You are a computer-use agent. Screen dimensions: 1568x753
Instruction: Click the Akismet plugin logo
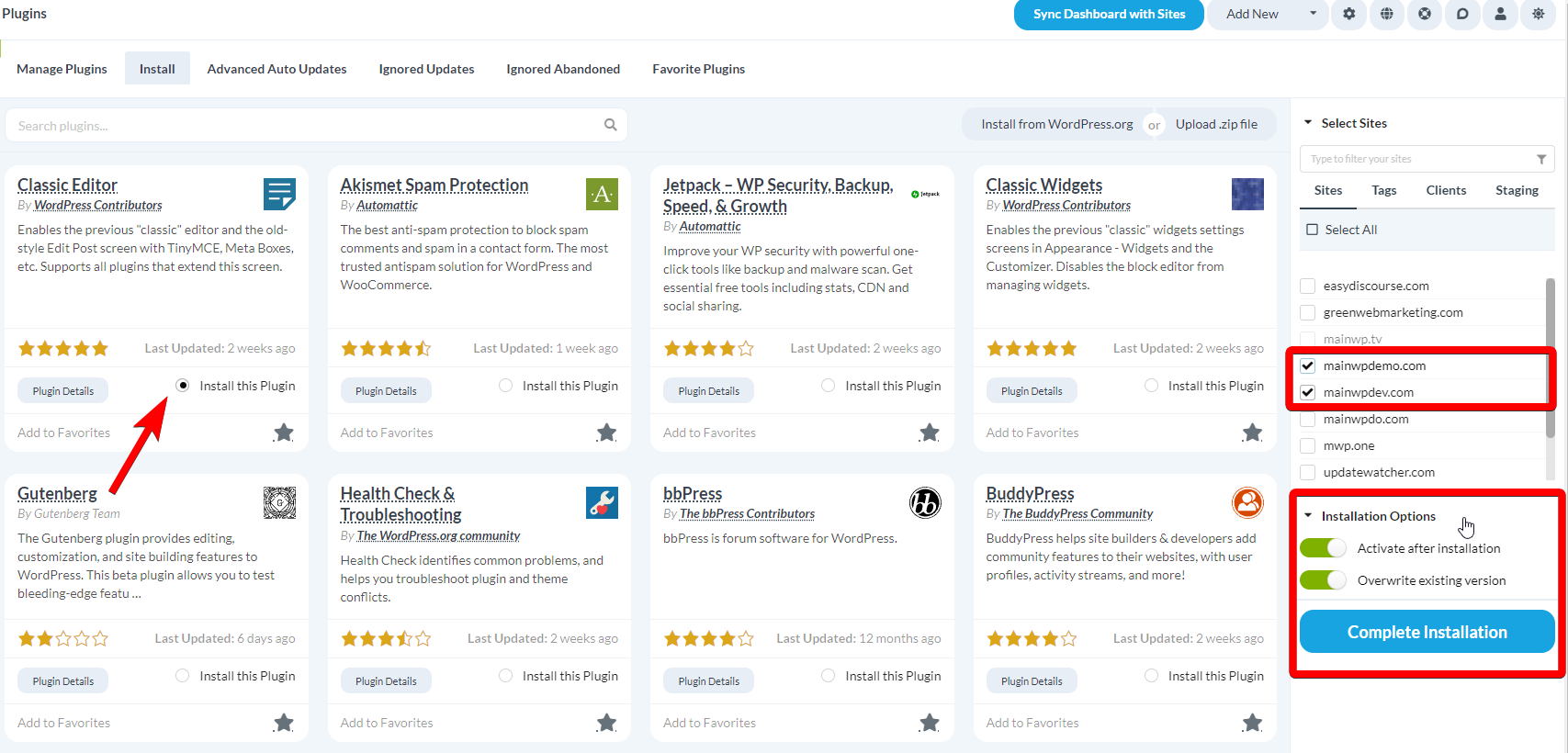coord(602,194)
